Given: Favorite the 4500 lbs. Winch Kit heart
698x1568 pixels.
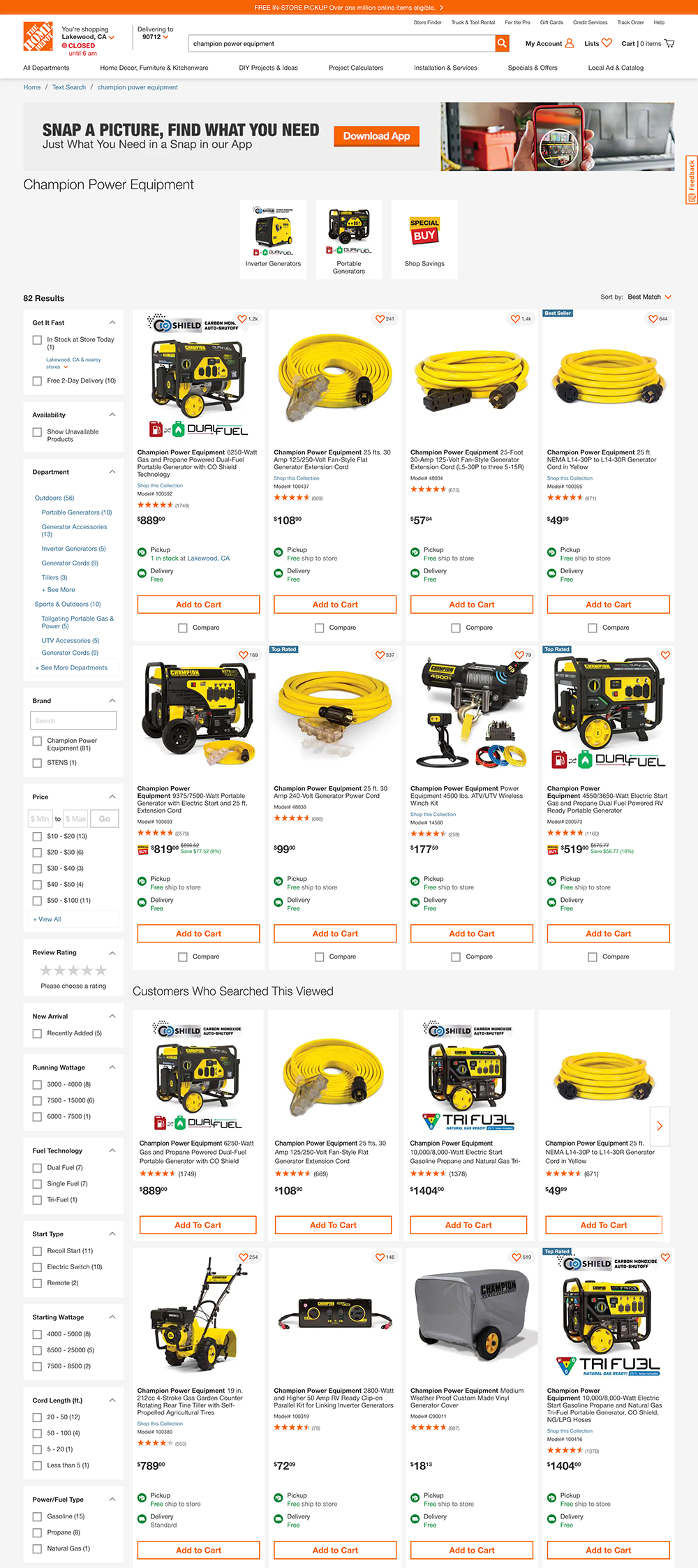Looking at the screenshot, I should [x=519, y=655].
